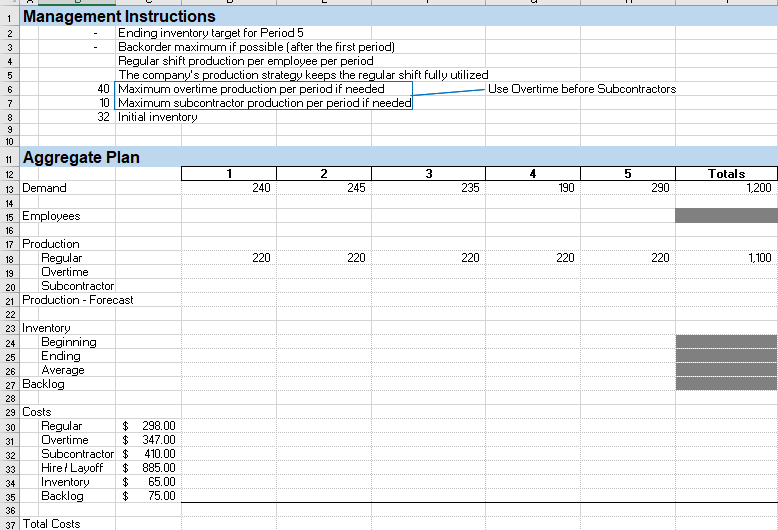Select the Production - Forecast label
This screenshot has height=530, width=778.
78,300
